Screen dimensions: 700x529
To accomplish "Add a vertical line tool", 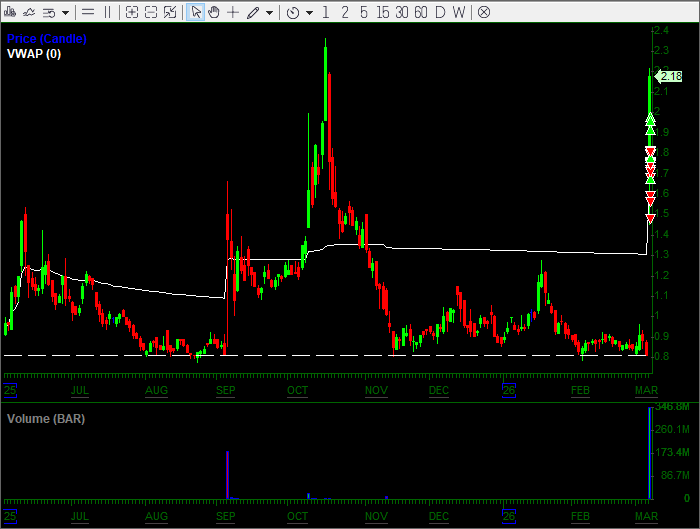I will point(108,12).
